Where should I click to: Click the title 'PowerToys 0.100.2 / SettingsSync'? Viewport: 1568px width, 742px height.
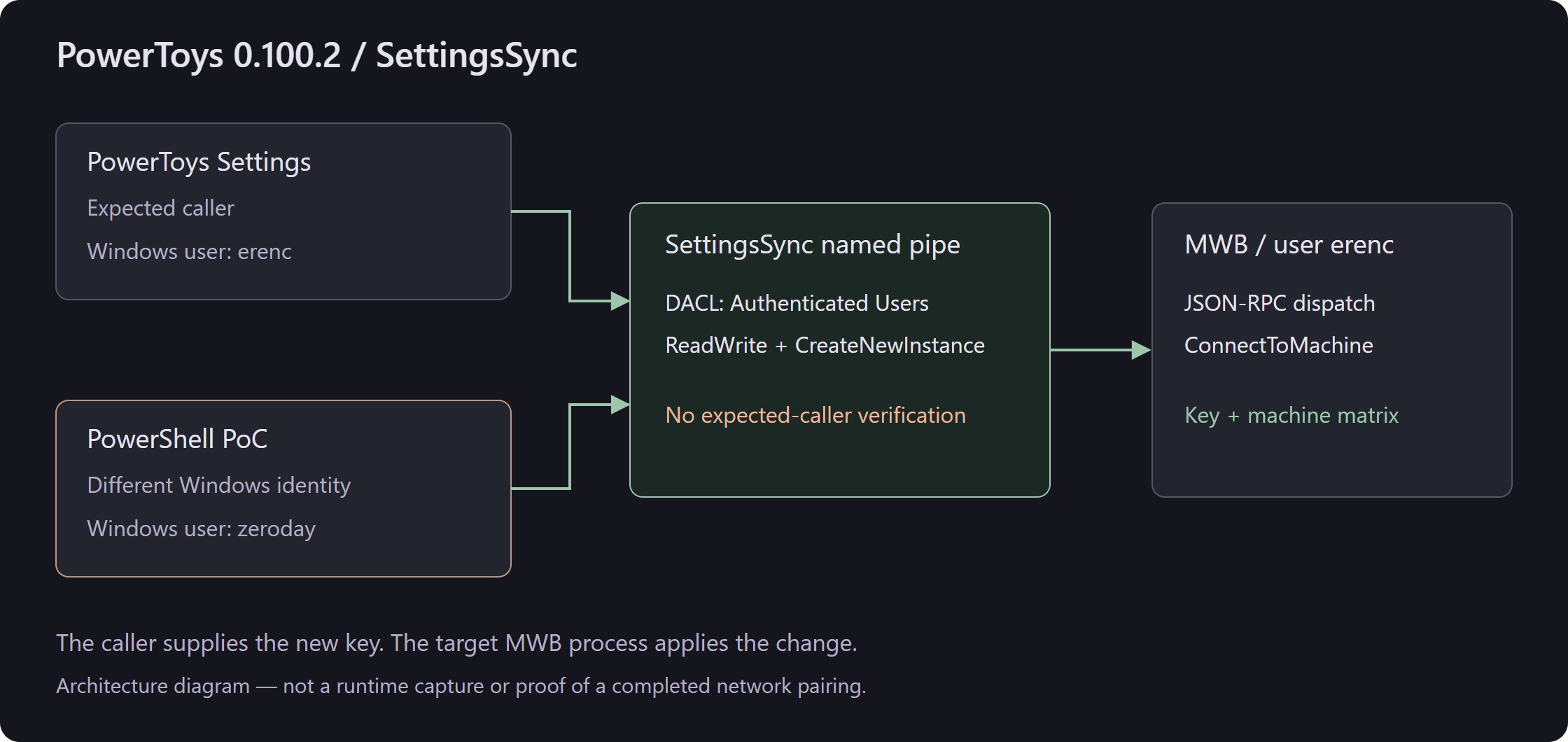click(x=316, y=56)
